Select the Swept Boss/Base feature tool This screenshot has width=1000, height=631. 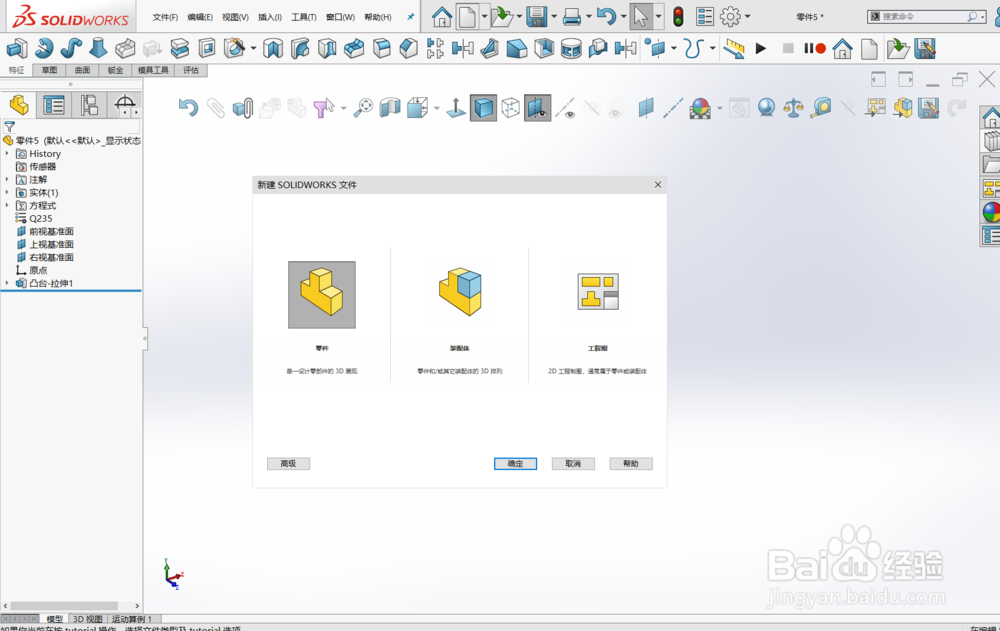tap(71, 48)
